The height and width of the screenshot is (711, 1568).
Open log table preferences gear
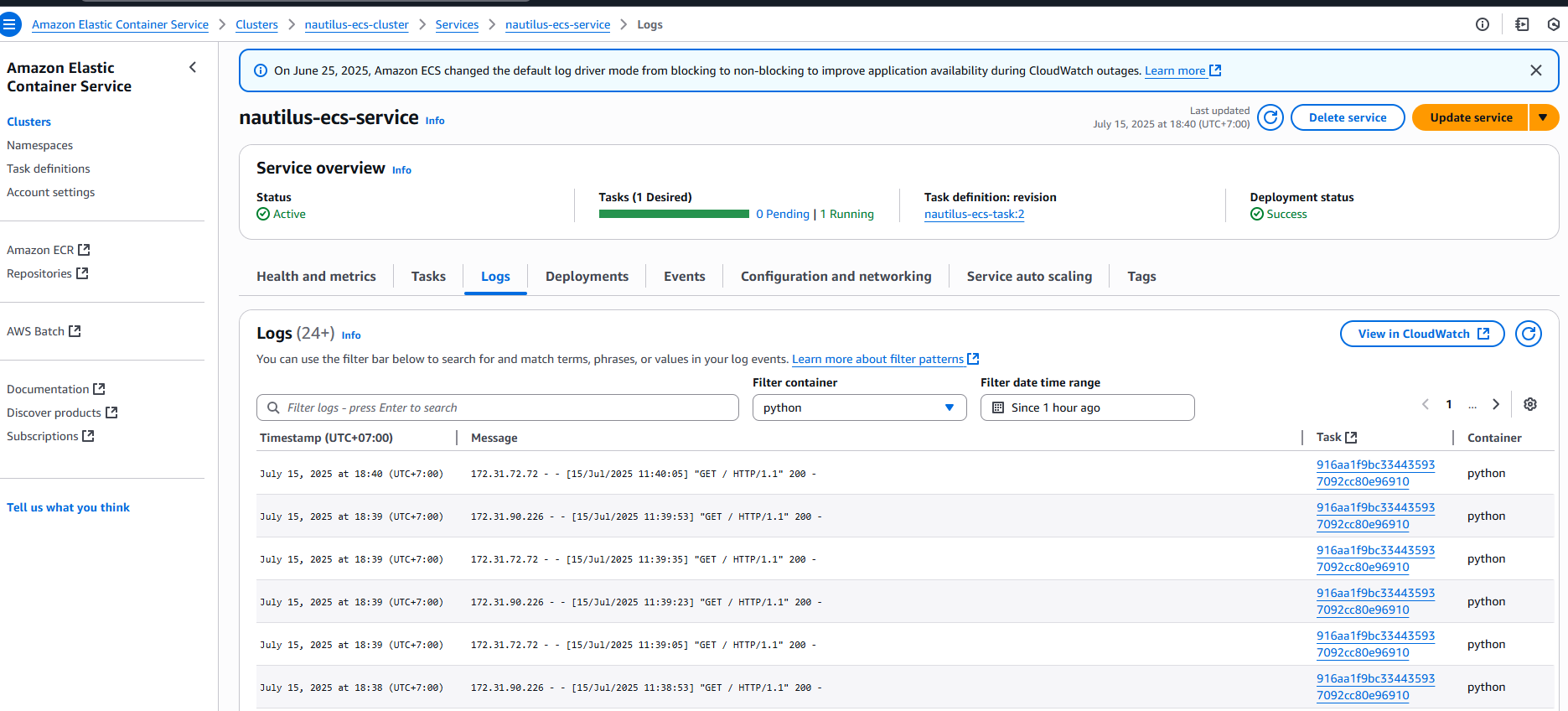pos(1530,404)
